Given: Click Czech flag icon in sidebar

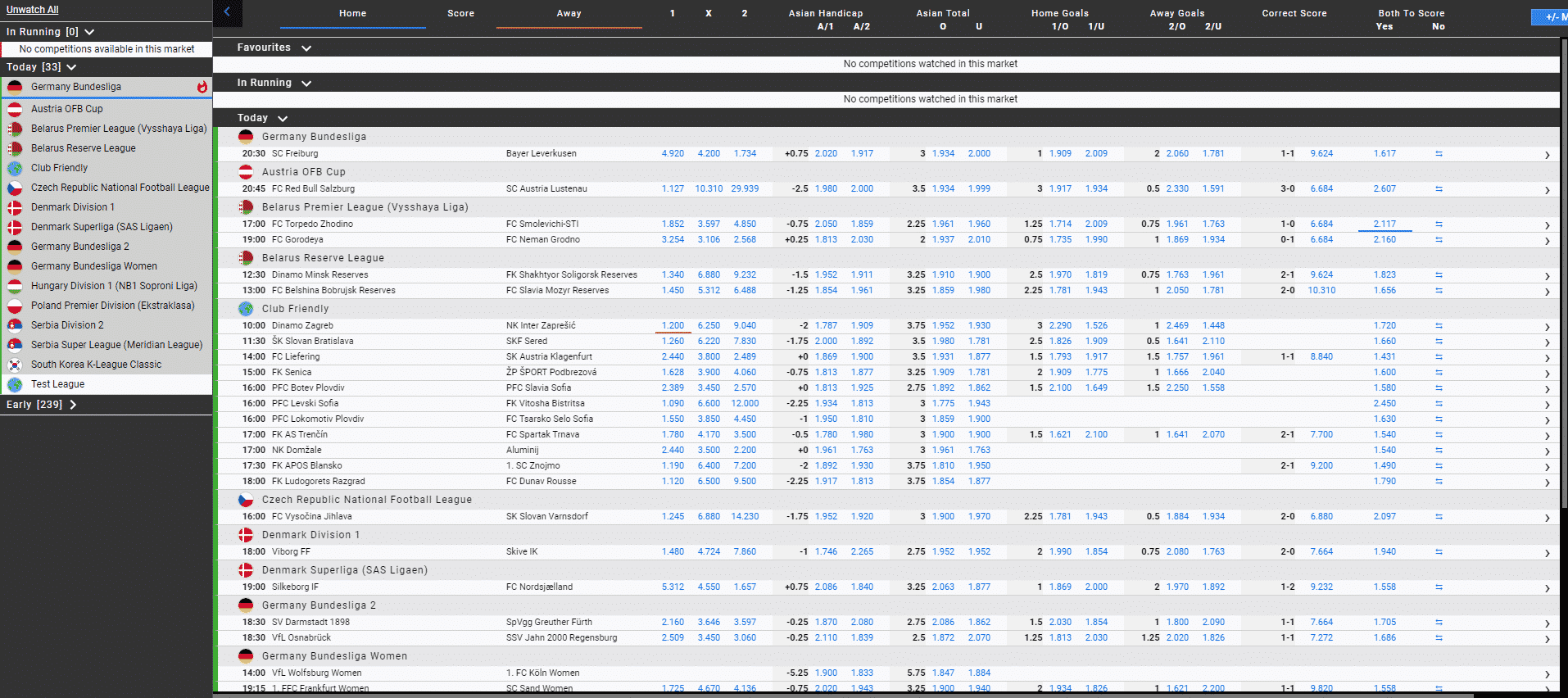Looking at the screenshot, I should pos(15,188).
